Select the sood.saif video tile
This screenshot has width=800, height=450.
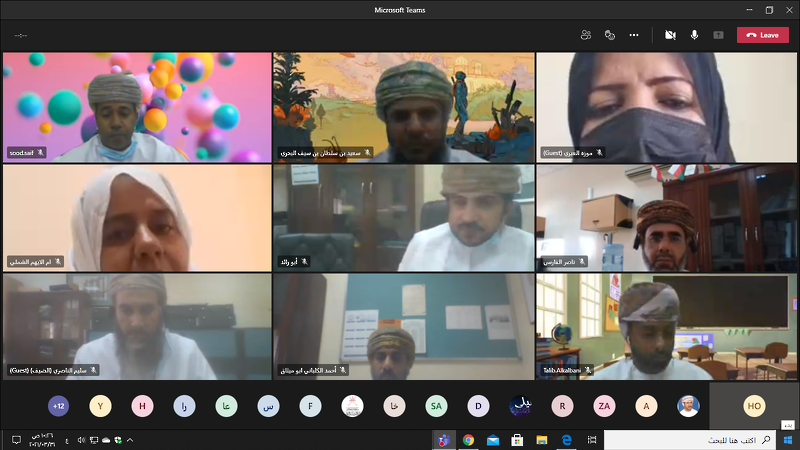[137, 107]
